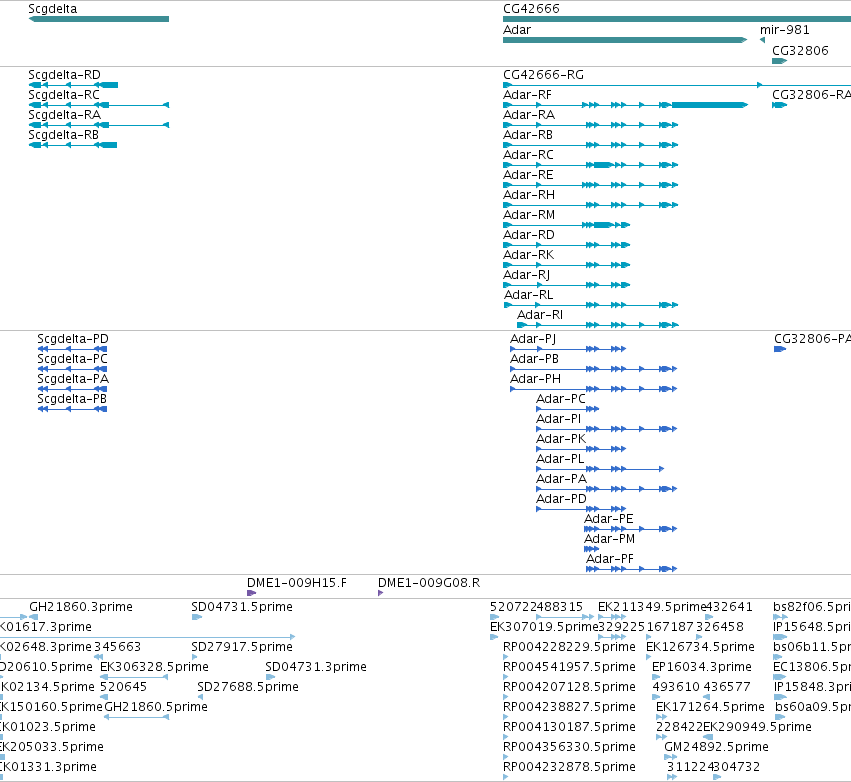The image size is (851, 782).
Task: Click the DME1-009G08.R feature label
Action: tap(429, 583)
